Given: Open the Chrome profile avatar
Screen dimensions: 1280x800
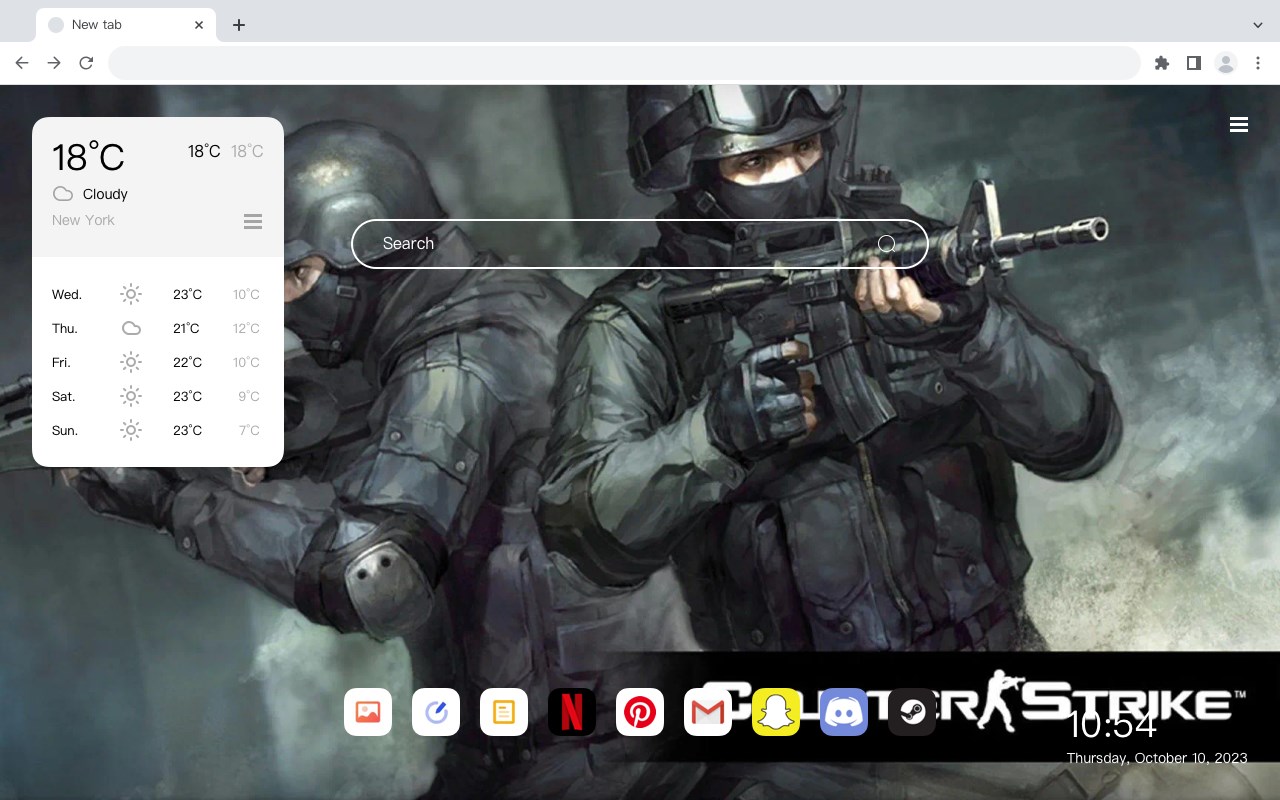Looking at the screenshot, I should [1226, 63].
